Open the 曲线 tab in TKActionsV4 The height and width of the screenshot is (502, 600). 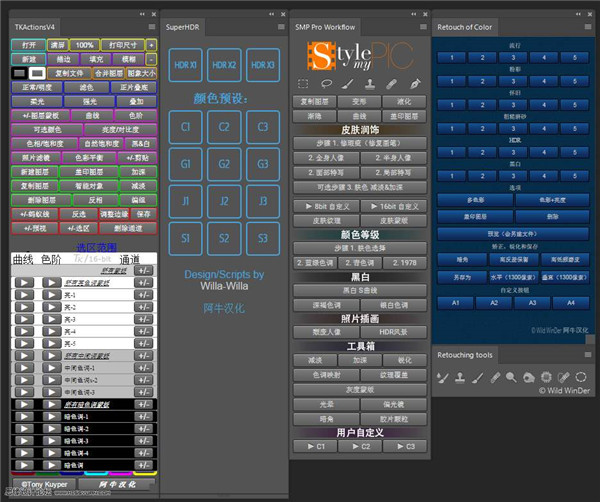tap(23, 260)
